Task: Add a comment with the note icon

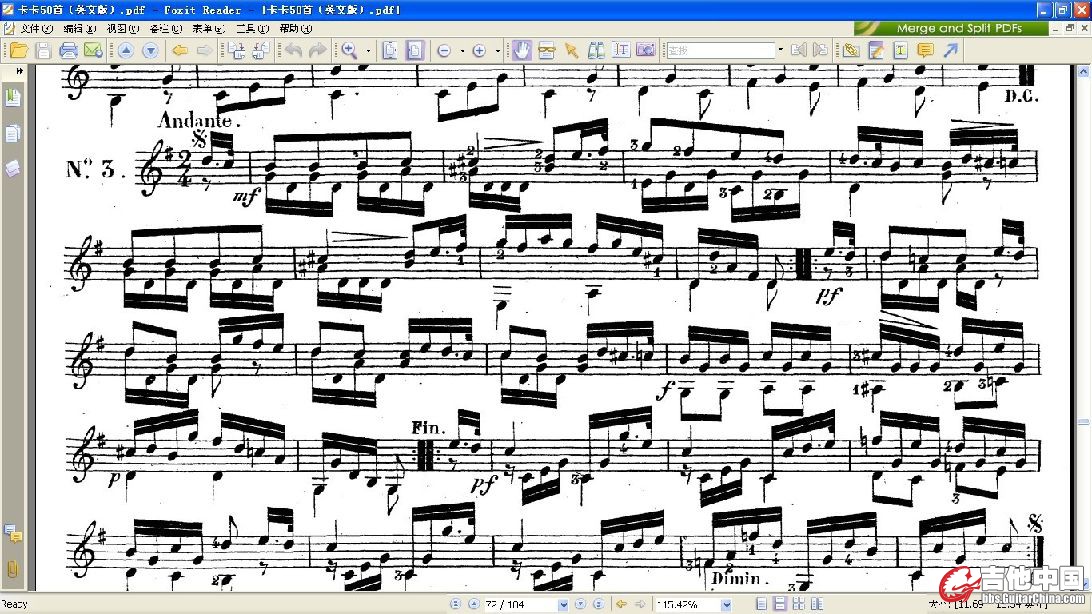Action: 926,50
